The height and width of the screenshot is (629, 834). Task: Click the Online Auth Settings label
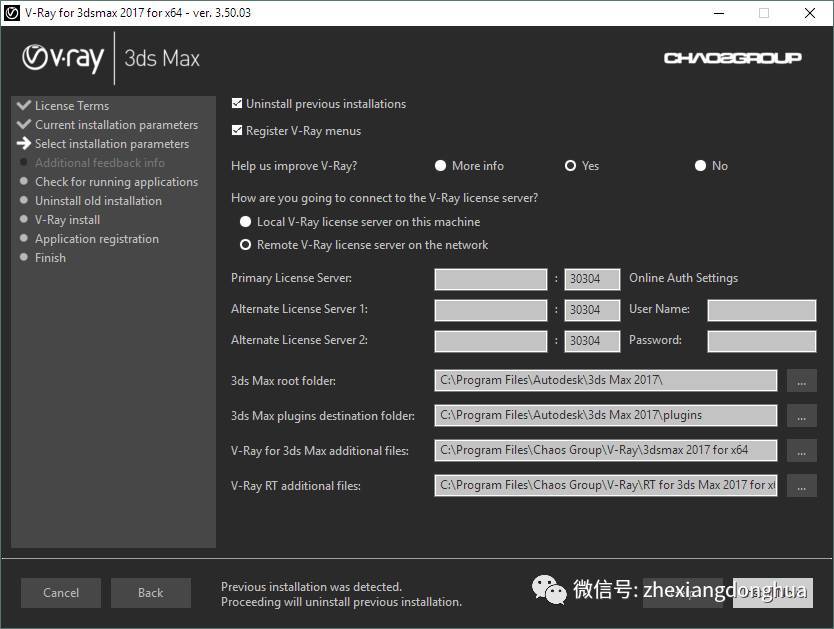pyautogui.click(x=683, y=278)
